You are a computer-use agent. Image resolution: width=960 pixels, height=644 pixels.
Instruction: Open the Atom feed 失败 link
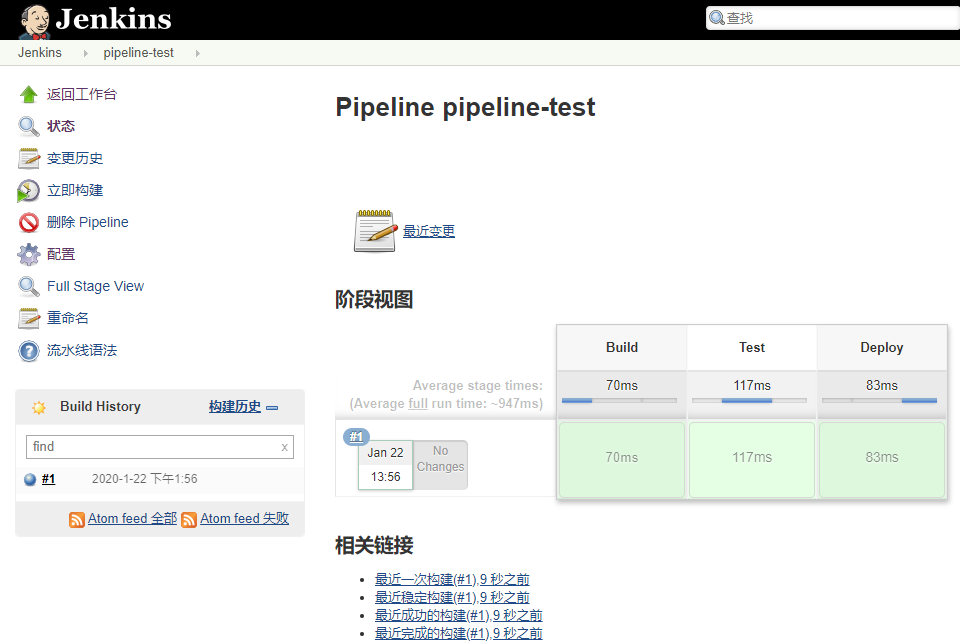coord(244,519)
